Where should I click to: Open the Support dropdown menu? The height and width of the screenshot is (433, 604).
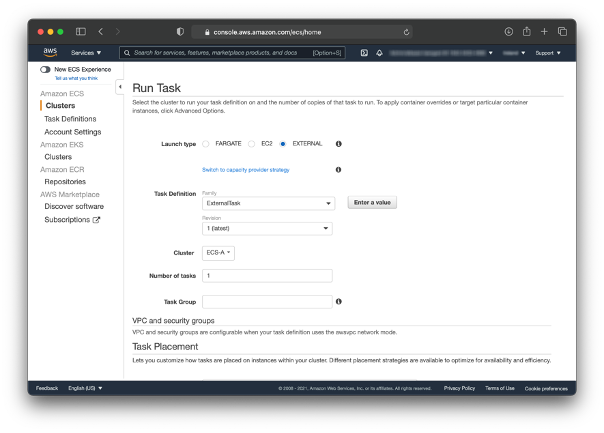[x=548, y=53]
